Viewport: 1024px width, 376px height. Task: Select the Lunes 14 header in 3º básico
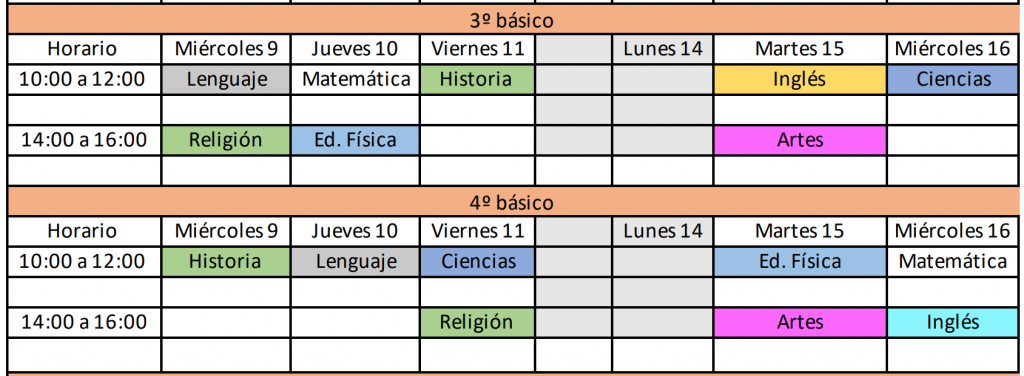click(662, 49)
